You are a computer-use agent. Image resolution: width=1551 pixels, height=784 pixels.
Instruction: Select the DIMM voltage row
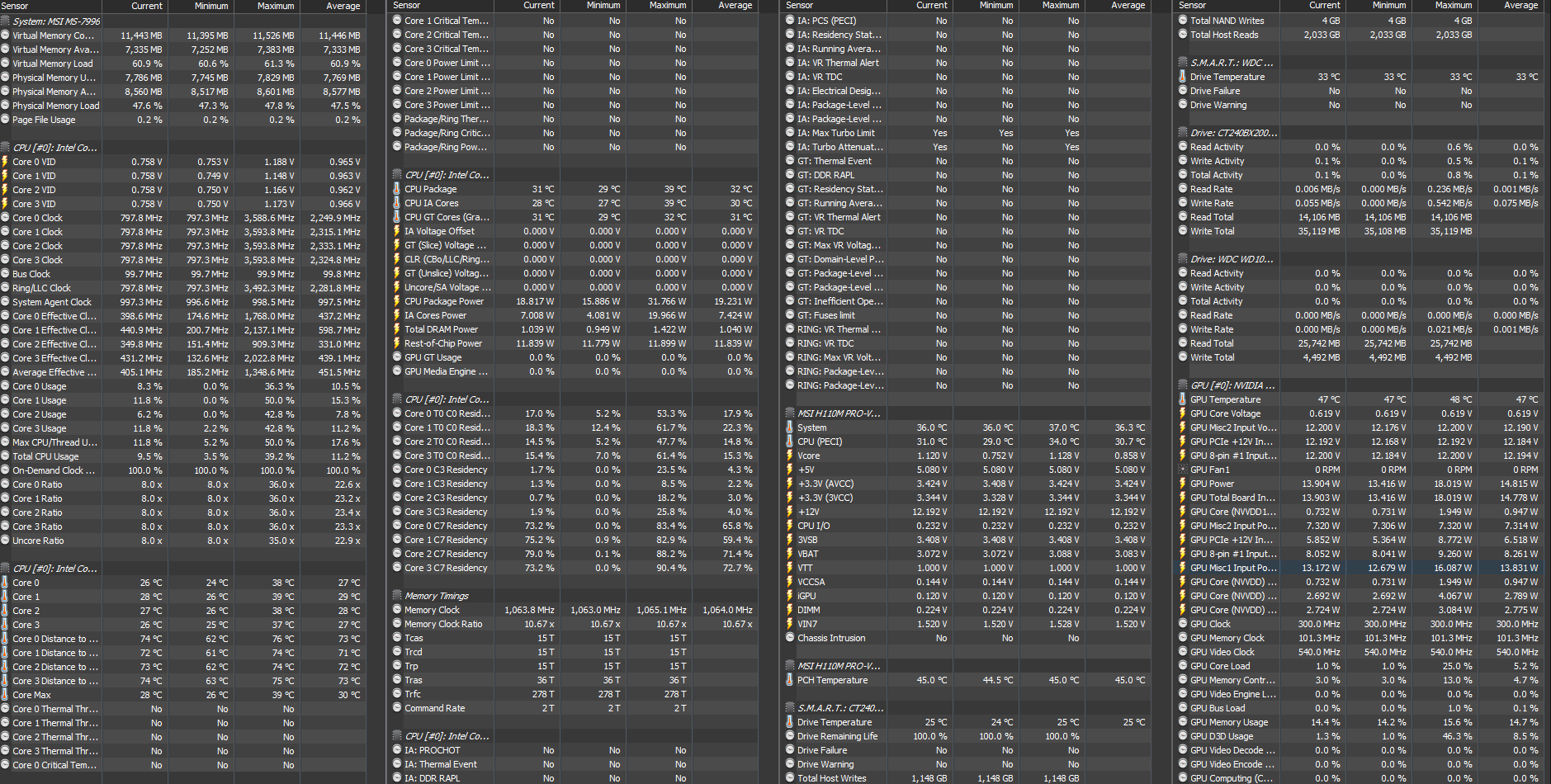968,610
